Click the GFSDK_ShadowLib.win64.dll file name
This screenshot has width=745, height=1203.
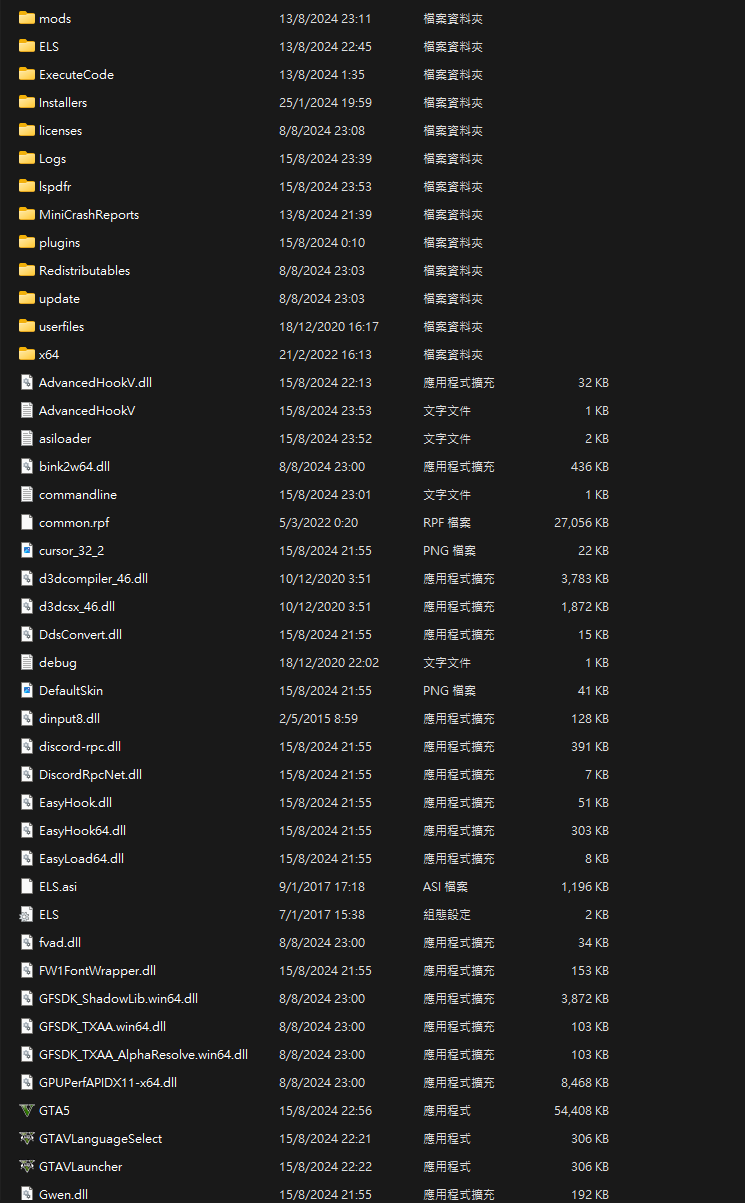tap(118, 998)
